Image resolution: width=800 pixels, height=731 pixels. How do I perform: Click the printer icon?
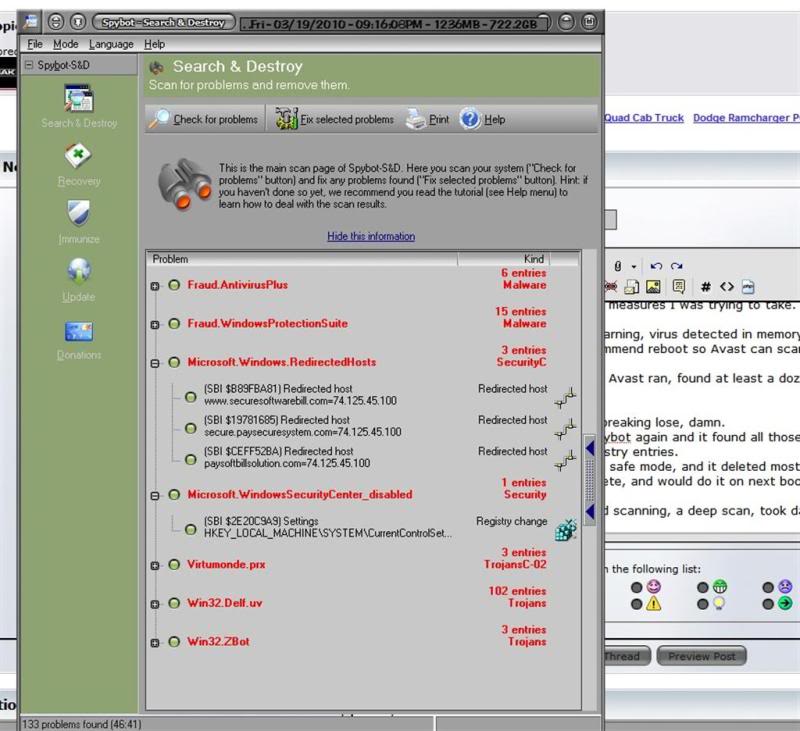(416, 119)
